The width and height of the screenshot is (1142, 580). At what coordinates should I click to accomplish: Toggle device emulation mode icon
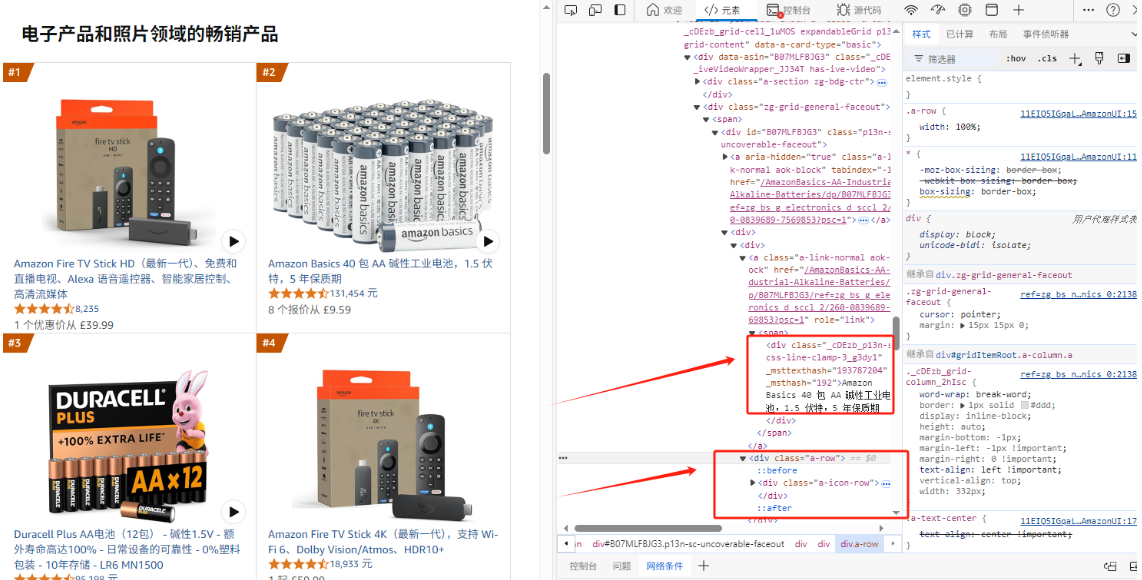coord(595,10)
